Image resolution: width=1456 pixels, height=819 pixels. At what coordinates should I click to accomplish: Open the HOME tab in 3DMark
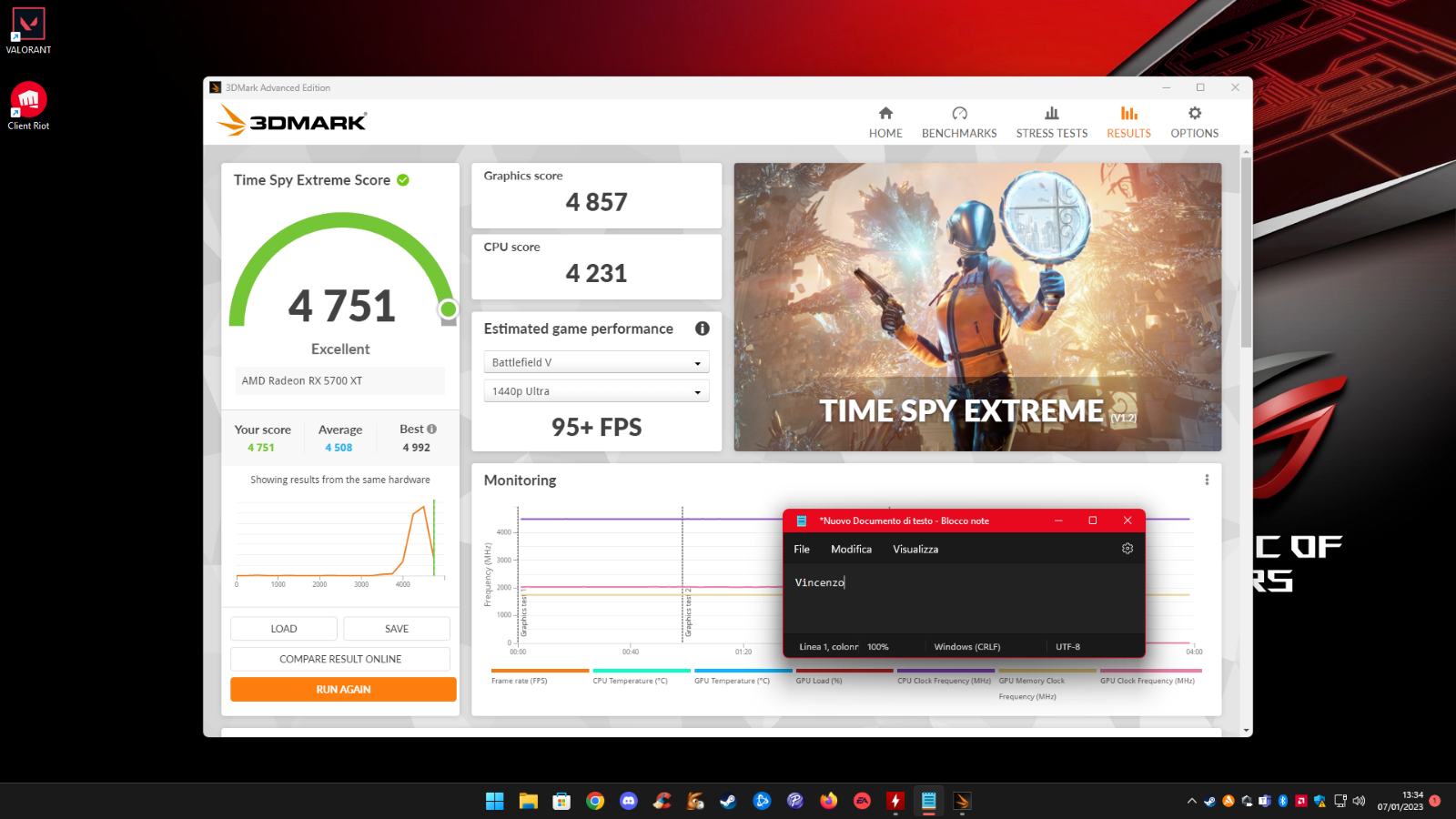pyautogui.click(x=885, y=122)
